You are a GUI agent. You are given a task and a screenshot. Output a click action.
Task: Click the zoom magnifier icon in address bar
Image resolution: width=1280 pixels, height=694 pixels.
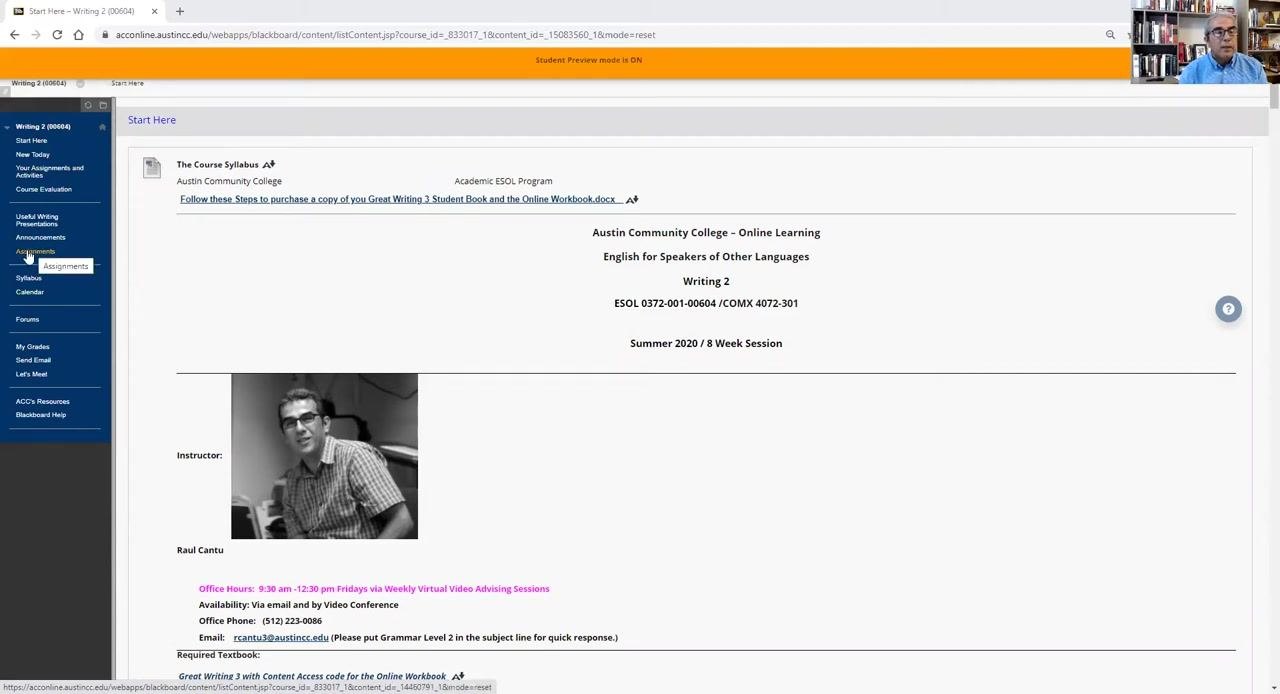(x=1110, y=35)
